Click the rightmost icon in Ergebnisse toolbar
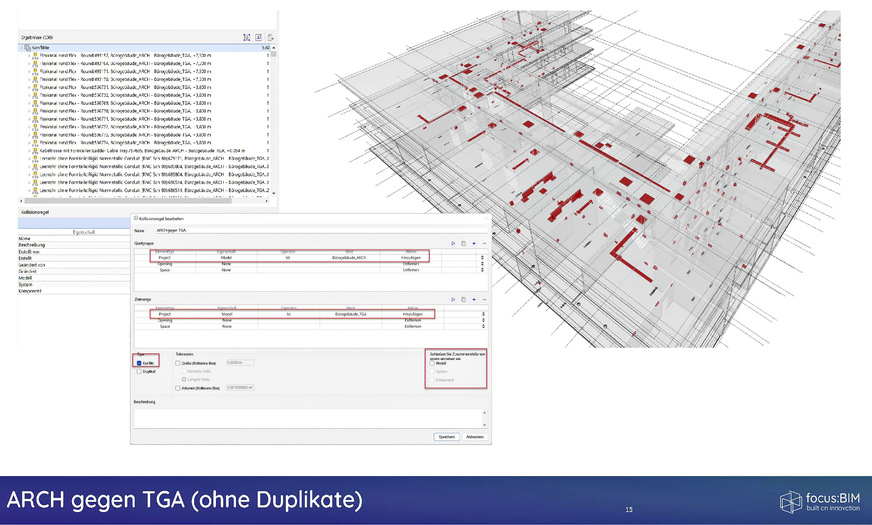Image resolution: width=872 pixels, height=525 pixels. (270, 36)
